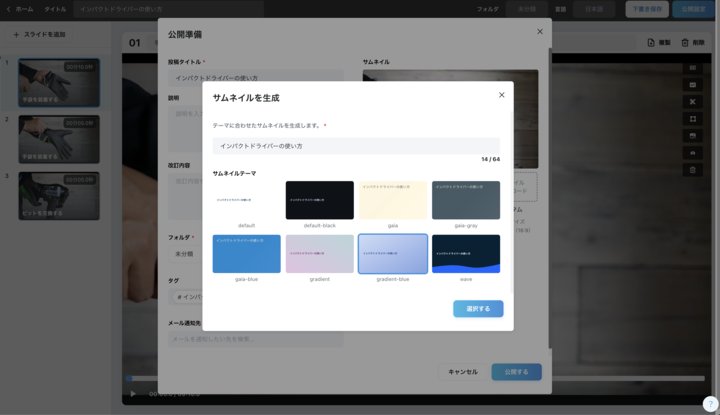Add a slide with スライドを追加
Screen dimensions: 720x415
click(39, 34)
